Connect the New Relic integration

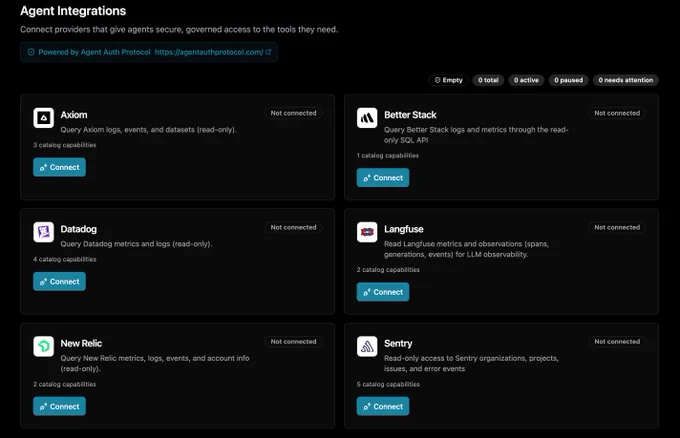[59, 406]
